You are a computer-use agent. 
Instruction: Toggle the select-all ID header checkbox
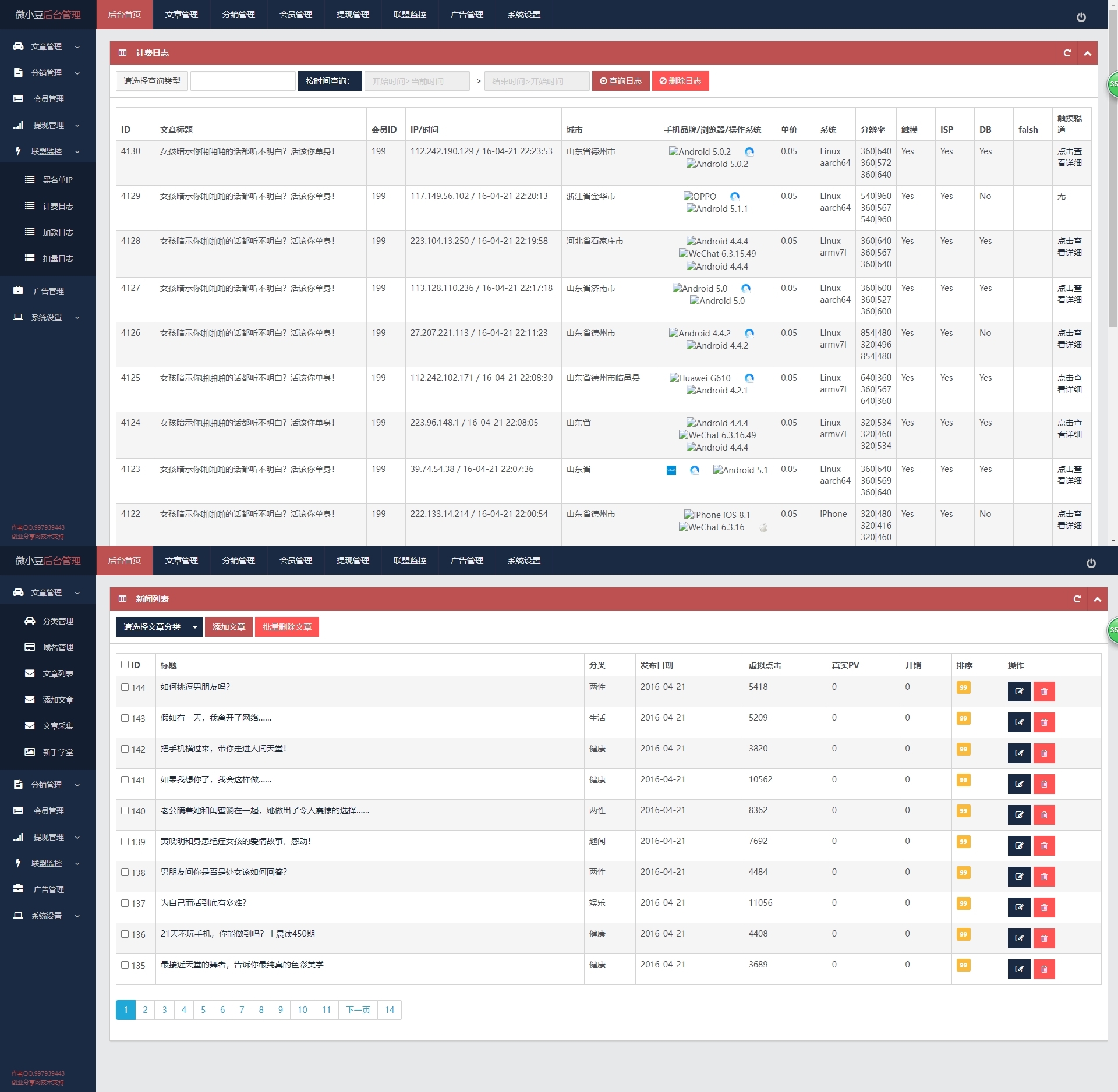pos(125,664)
